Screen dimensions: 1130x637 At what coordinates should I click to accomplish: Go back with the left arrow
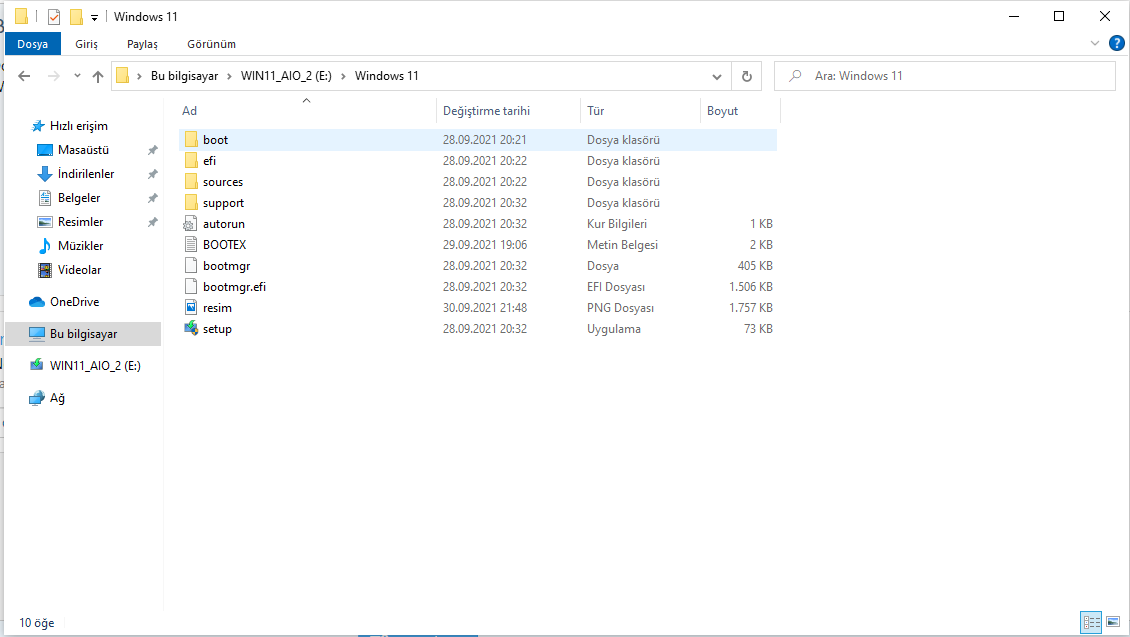[24, 76]
